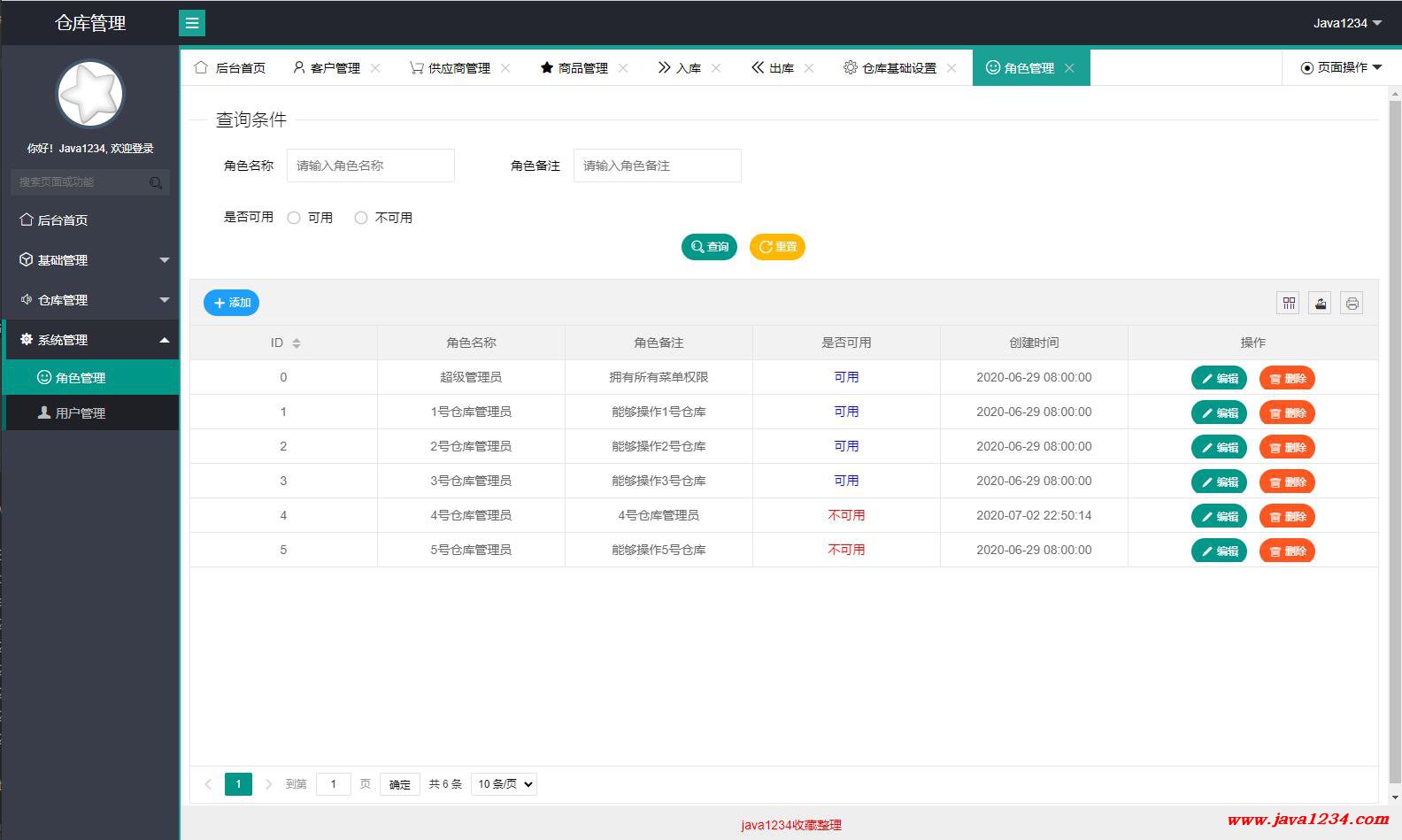
Task: Delete the 3号仓库管理员 role
Action: (1287, 482)
